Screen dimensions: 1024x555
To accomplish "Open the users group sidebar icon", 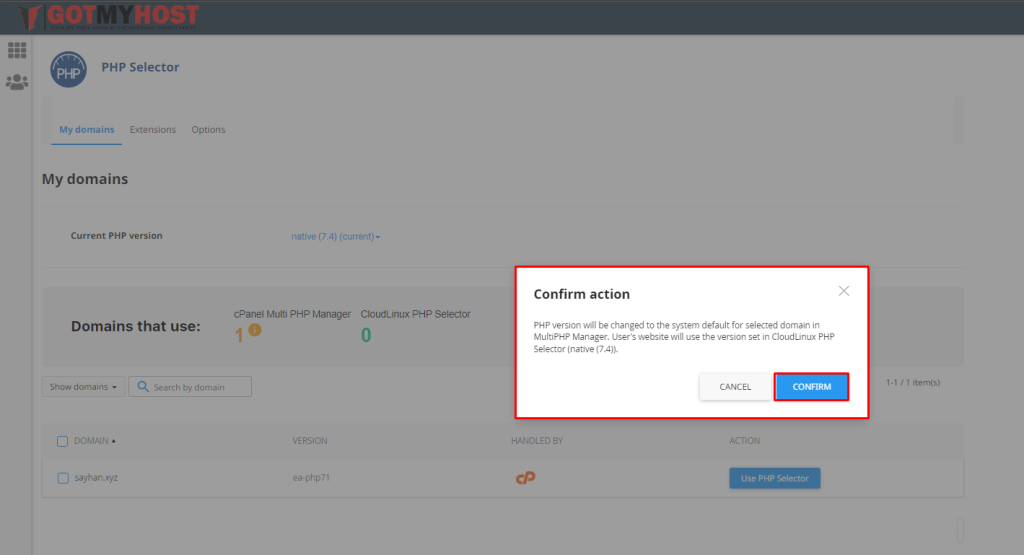I will (x=17, y=83).
